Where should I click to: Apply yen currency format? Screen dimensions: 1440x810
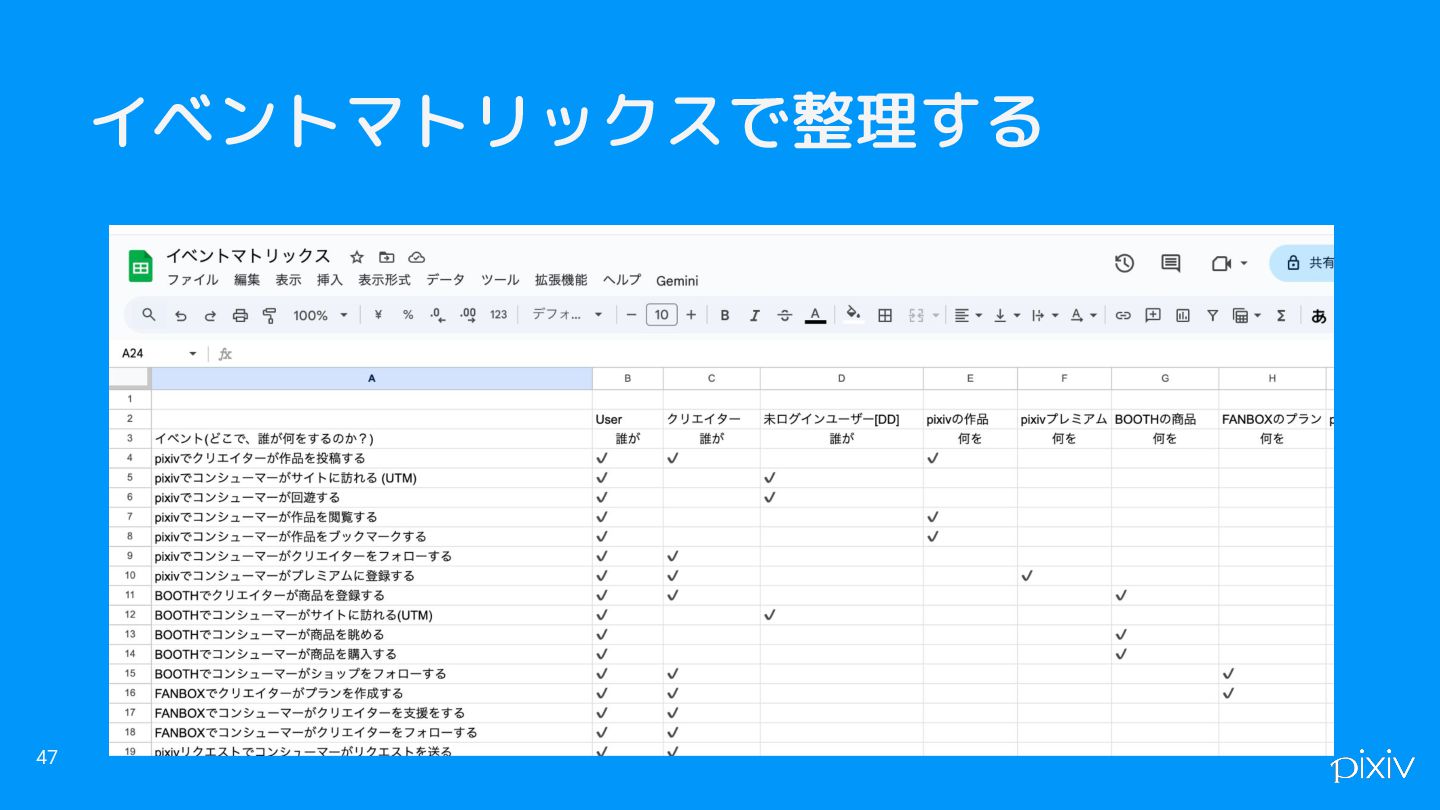pos(378,315)
